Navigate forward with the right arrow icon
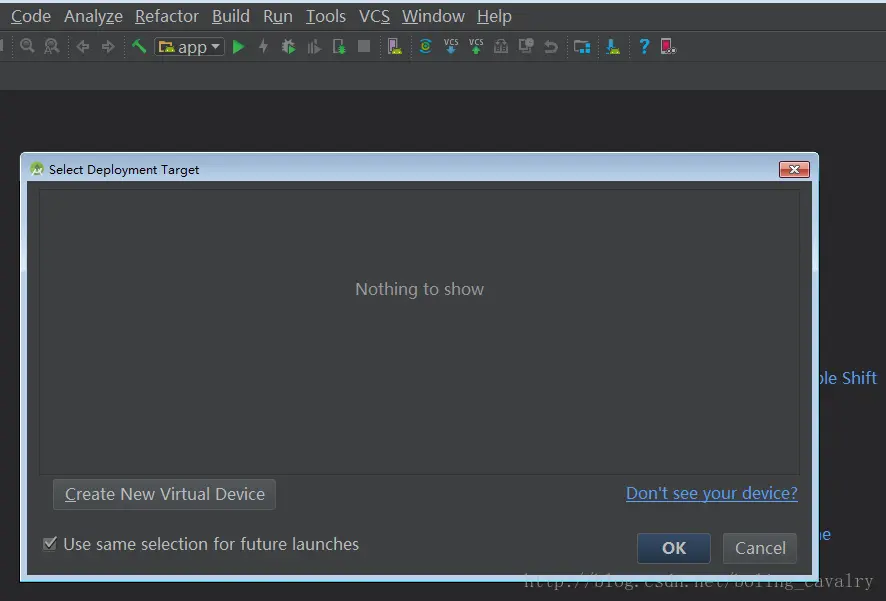Viewport: 886px width, 601px height. coord(108,46)
